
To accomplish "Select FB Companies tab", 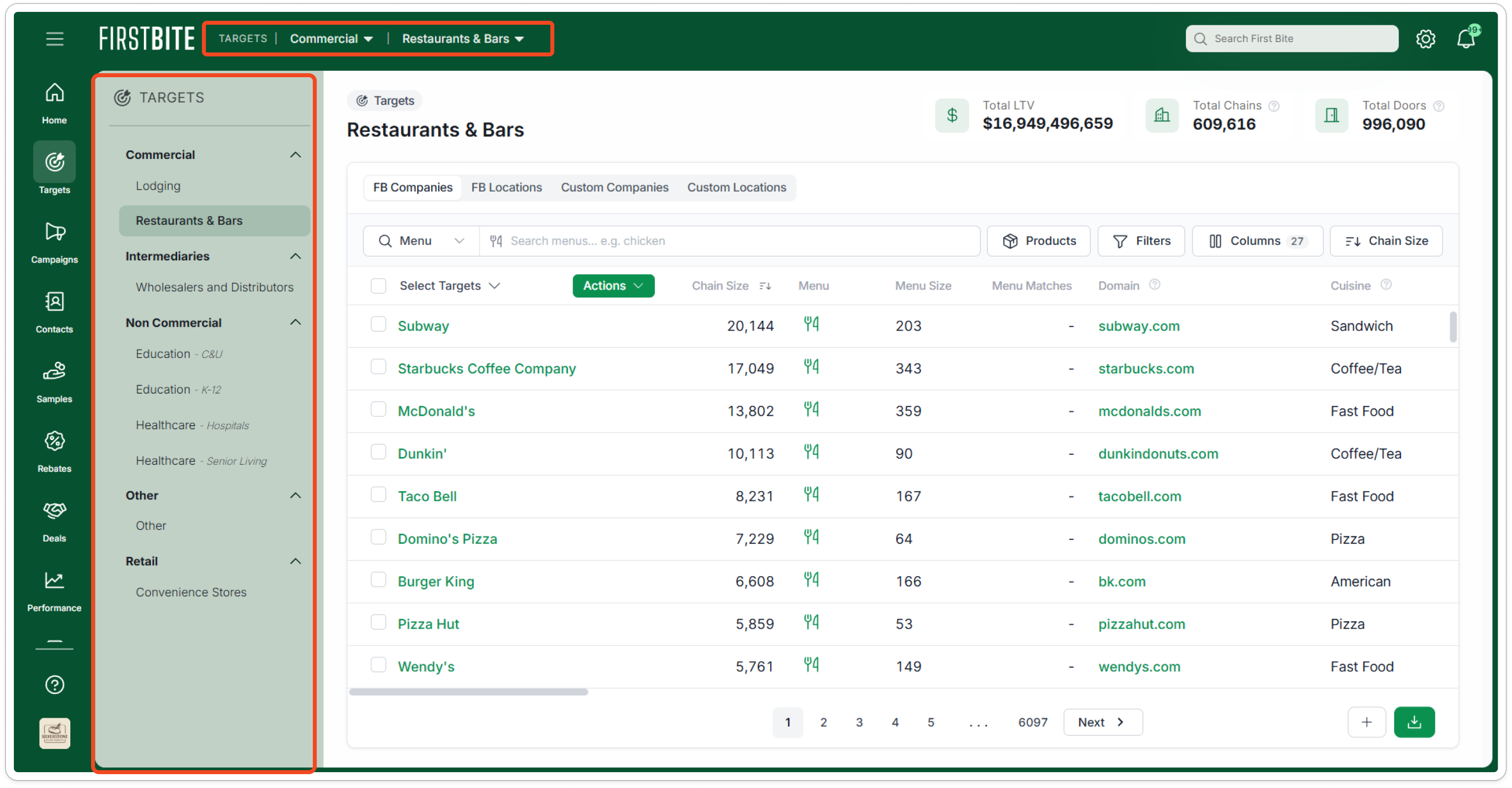I will 413,187.
